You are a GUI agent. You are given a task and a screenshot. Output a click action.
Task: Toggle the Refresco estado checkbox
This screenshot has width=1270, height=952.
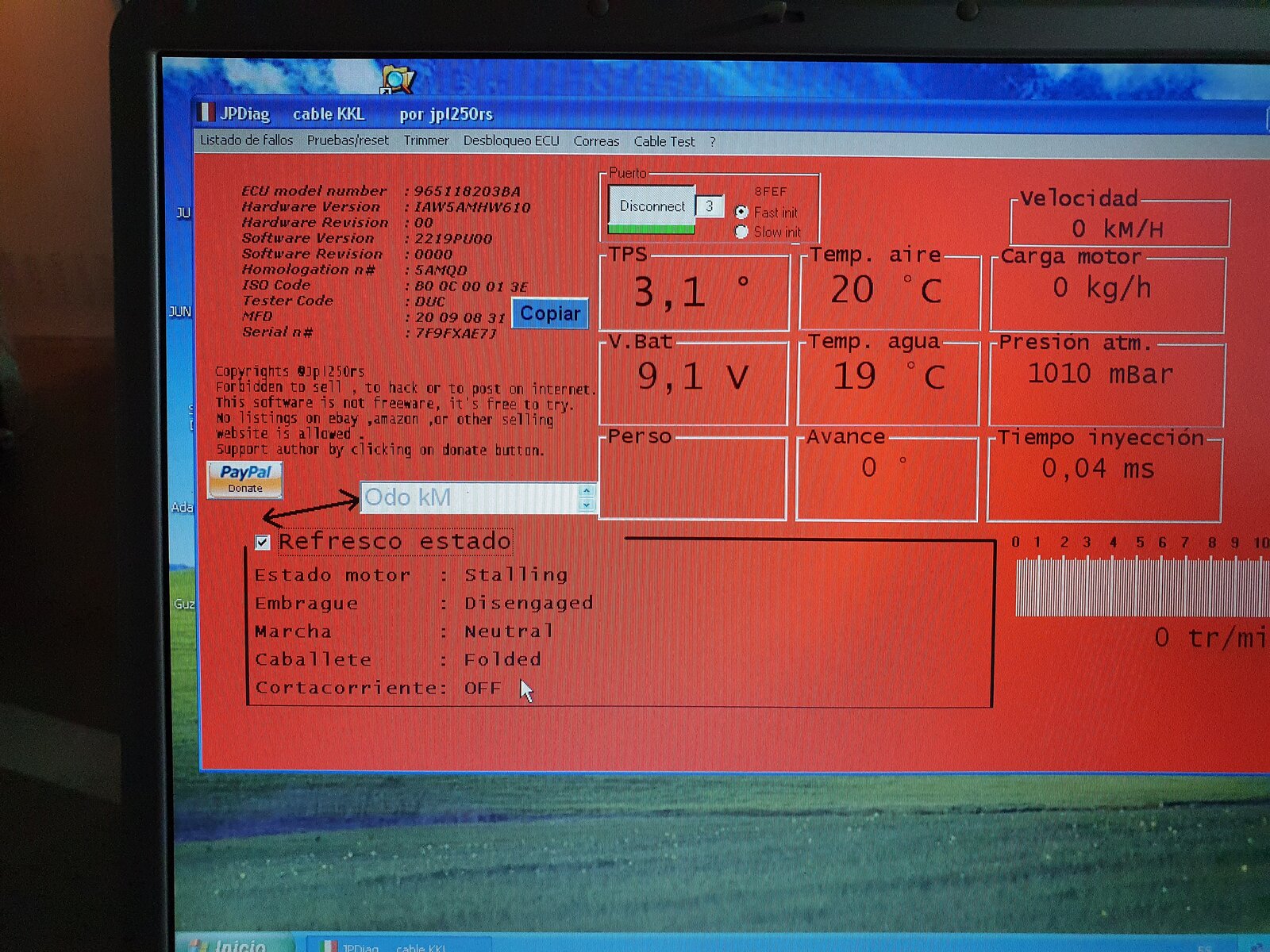tap(263, 542)
